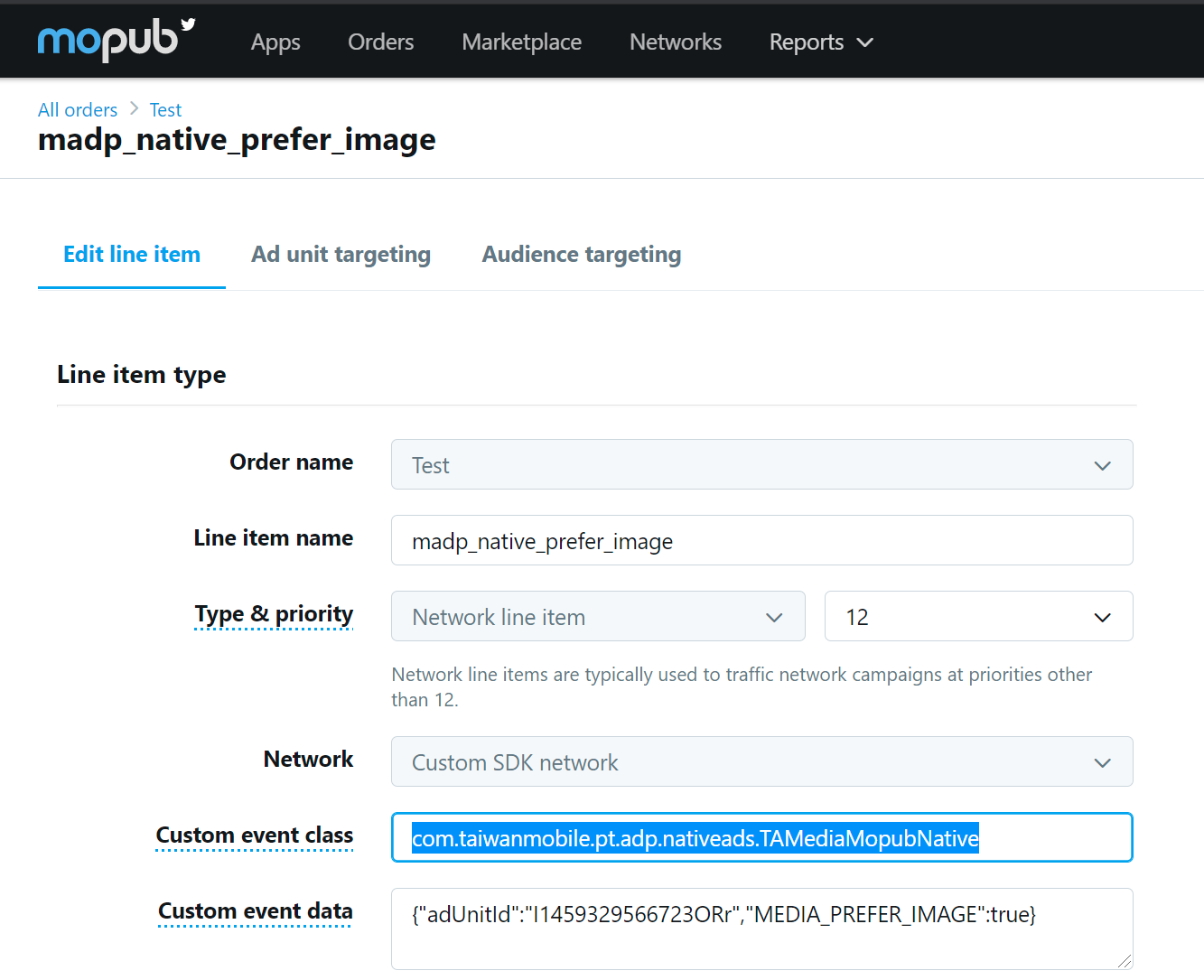Viewport: 1204px width, 980px height.
Task: Open the Networks navigation item
Action: [x=676, y=42]
